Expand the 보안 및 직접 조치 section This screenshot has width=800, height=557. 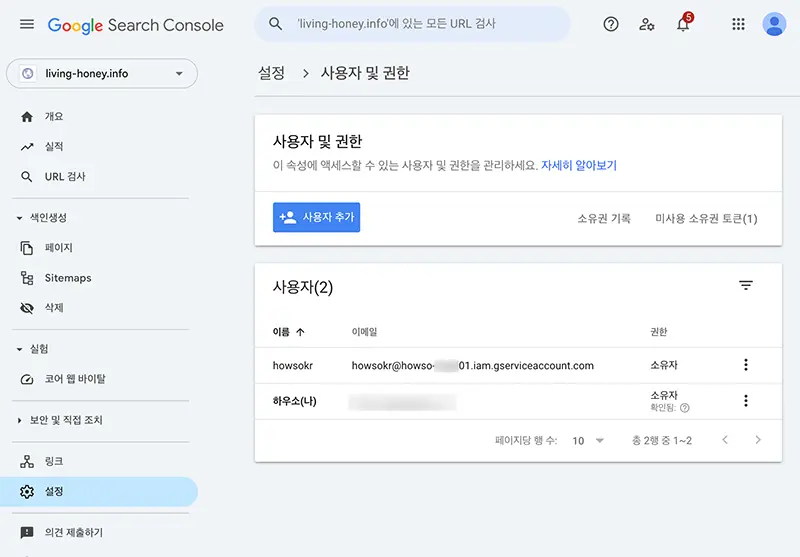click(x=20, y=420)
